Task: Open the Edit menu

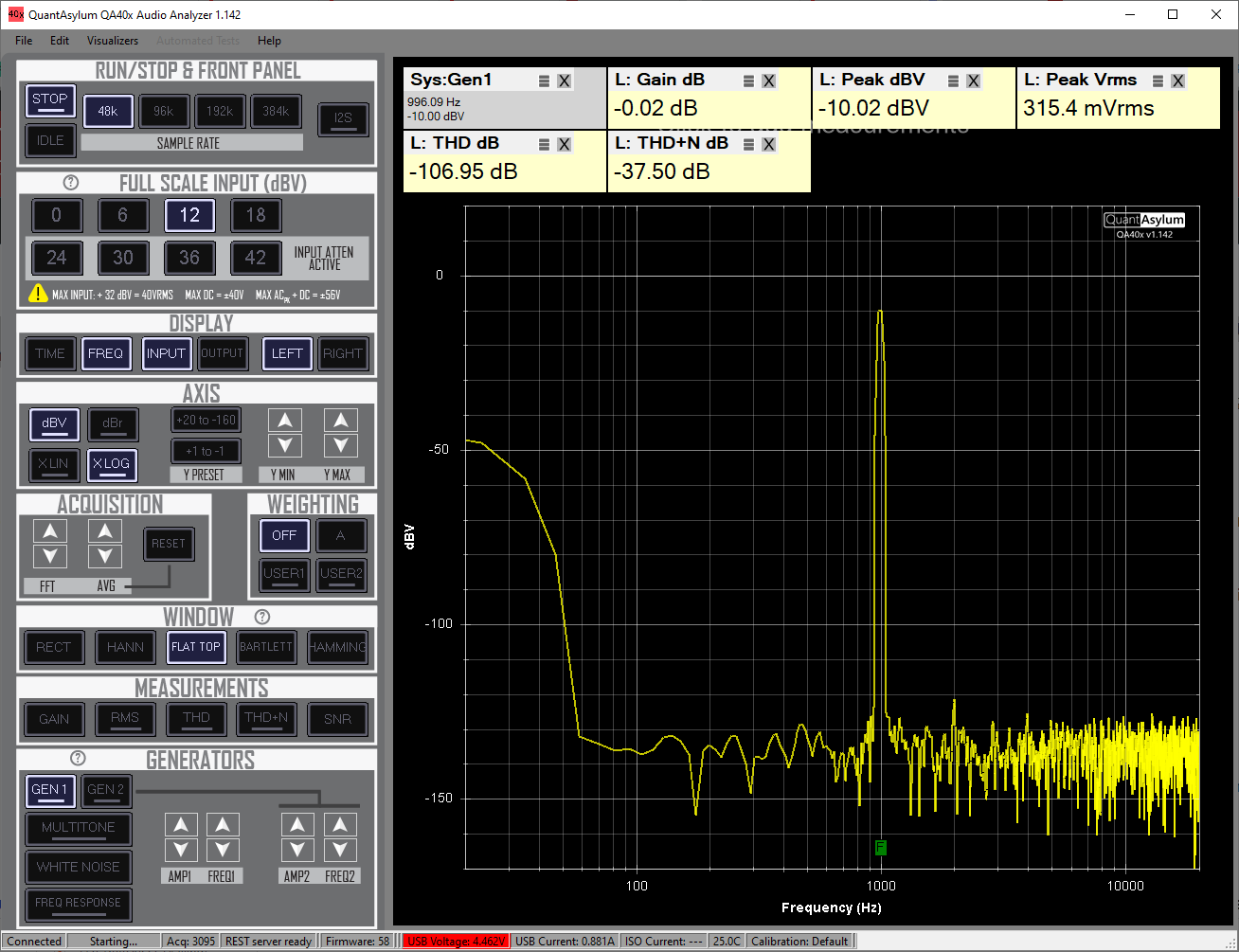Action: pos(60,41)
